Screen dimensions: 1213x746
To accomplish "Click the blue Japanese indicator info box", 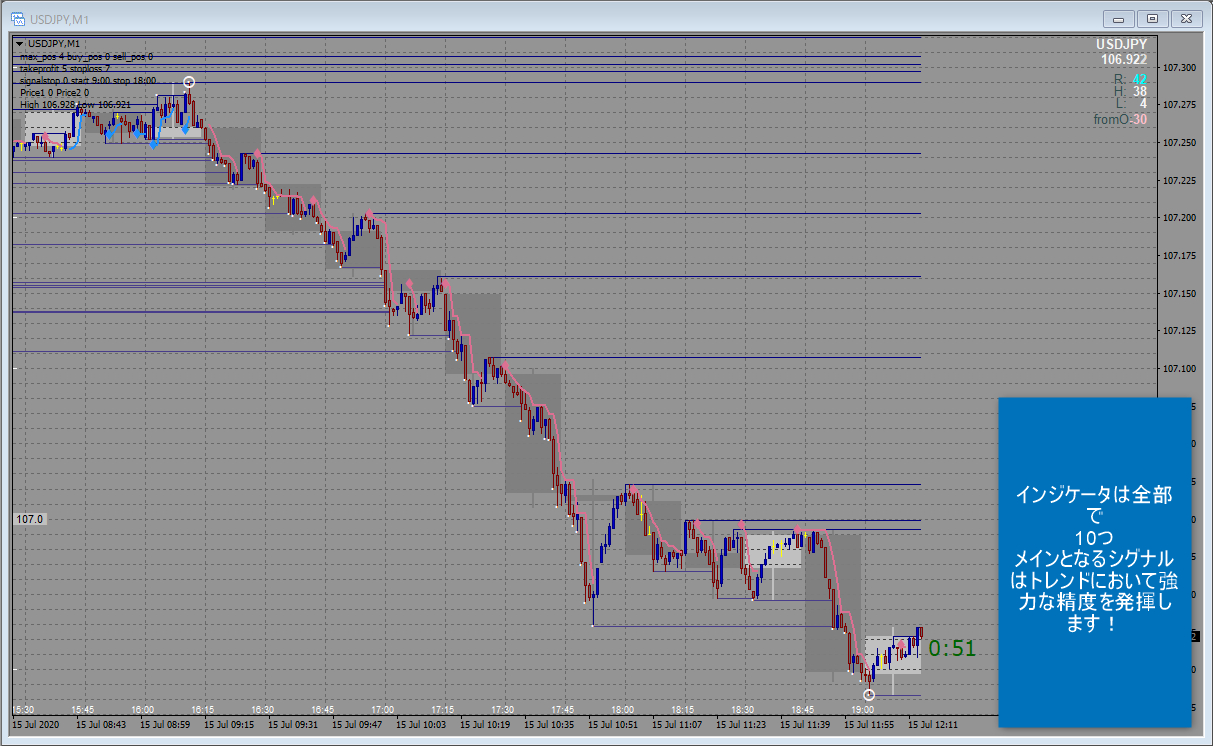I will click(x=1095, y=560).
